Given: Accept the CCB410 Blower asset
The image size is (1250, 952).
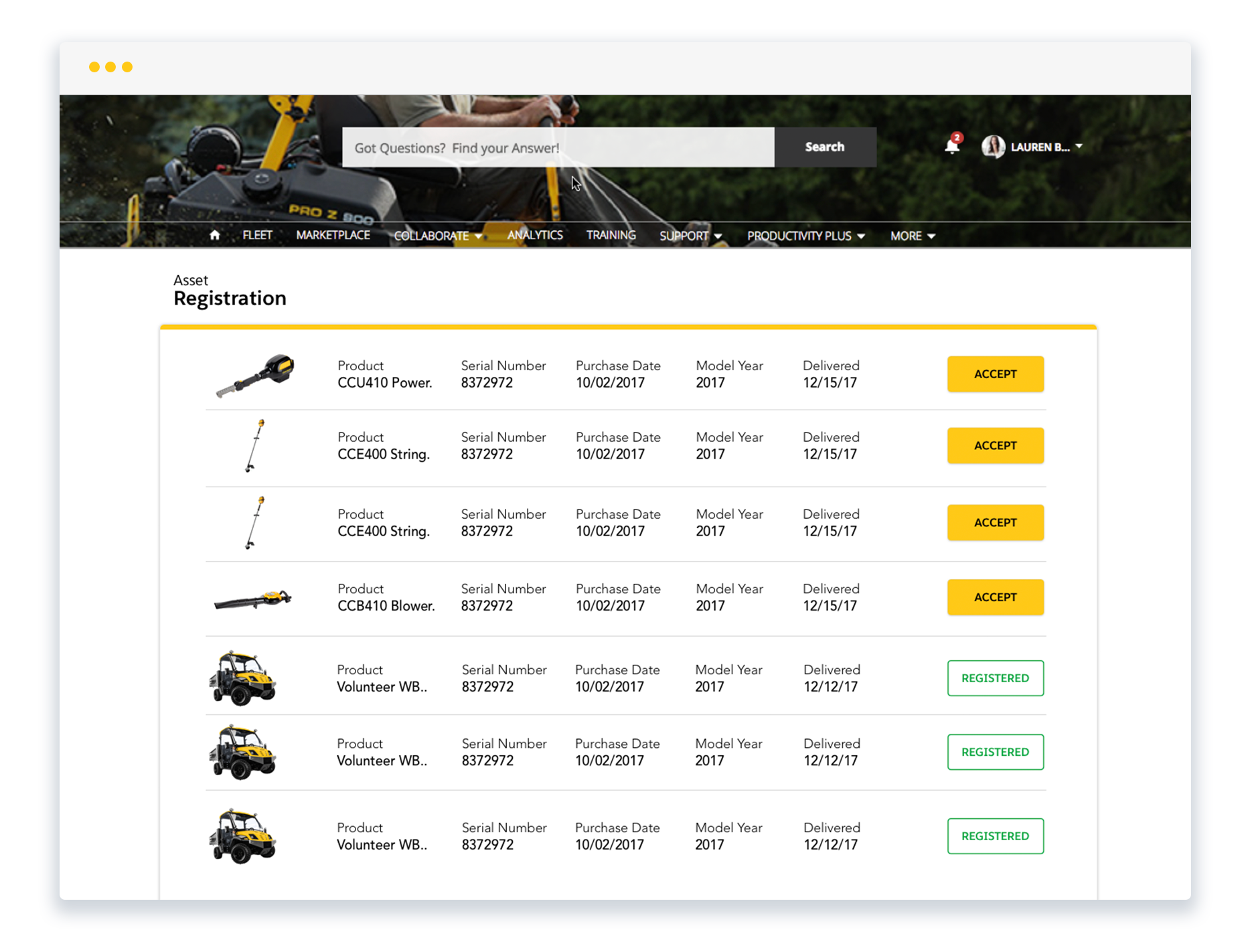Looking at the screenshot, I should point(995,597).
